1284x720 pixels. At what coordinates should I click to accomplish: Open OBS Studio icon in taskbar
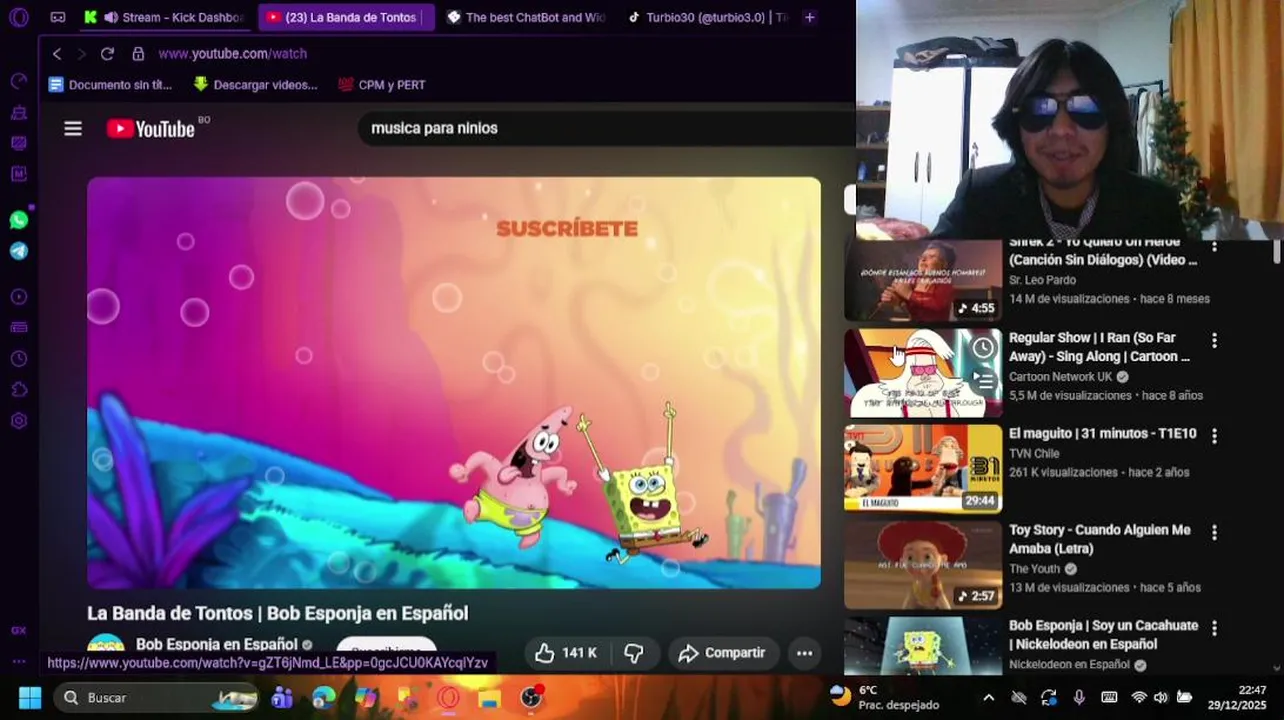[531, 698]
